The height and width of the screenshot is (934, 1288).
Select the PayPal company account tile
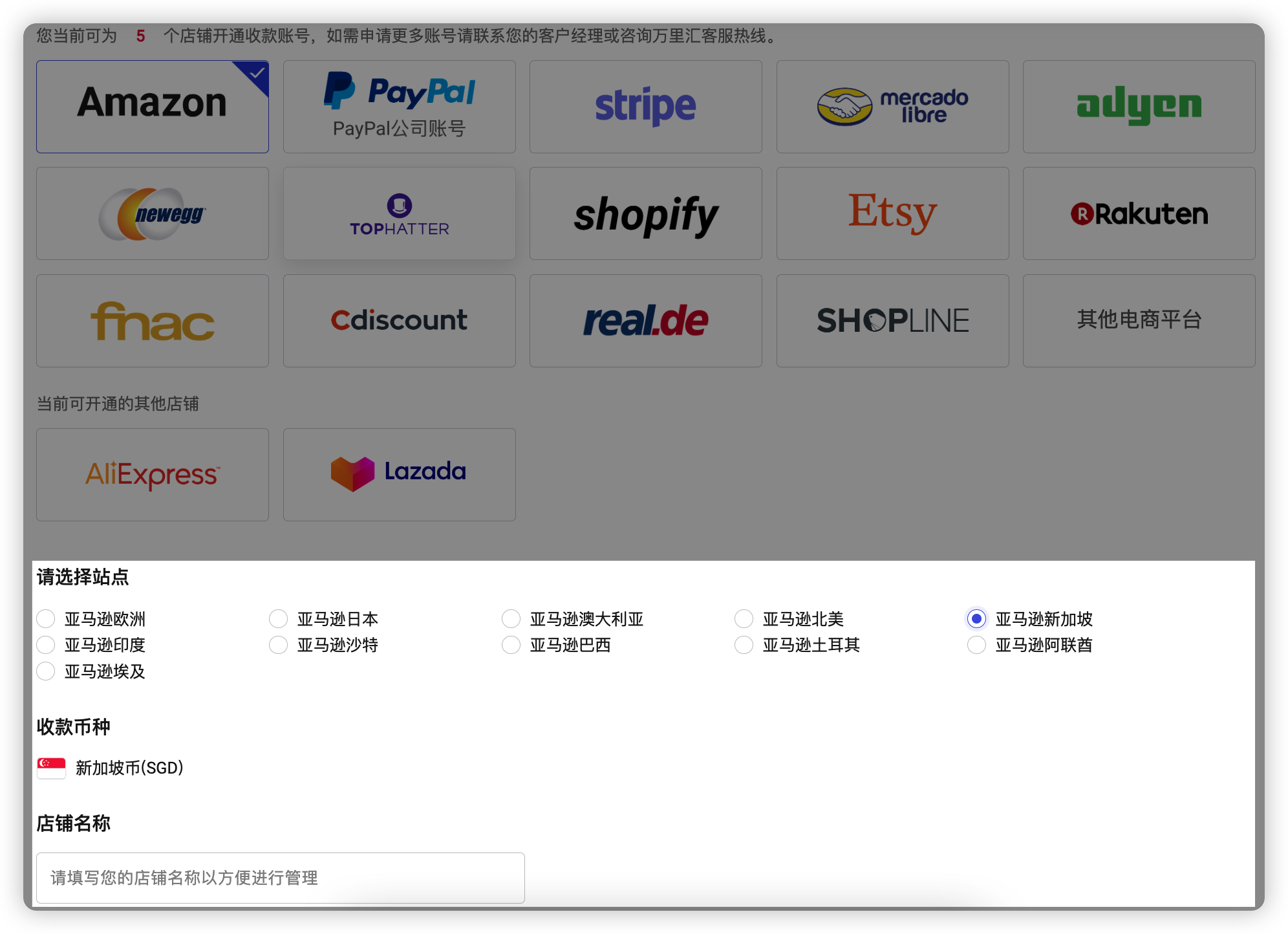coord(399,107)
